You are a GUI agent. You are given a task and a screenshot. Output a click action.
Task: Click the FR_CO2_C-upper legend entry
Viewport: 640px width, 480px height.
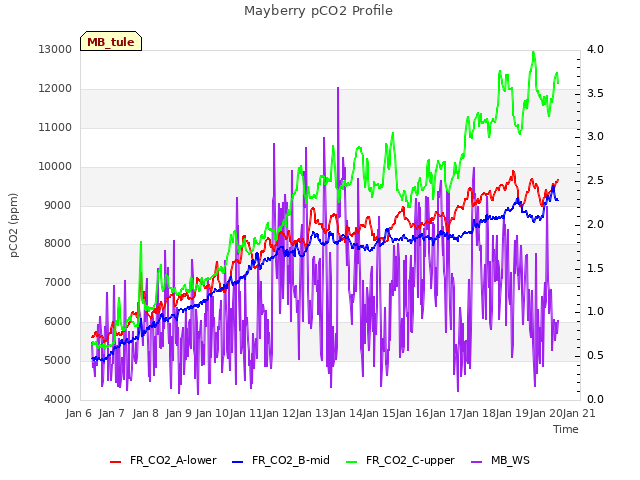pyautogui.click(x=400, y=460)
